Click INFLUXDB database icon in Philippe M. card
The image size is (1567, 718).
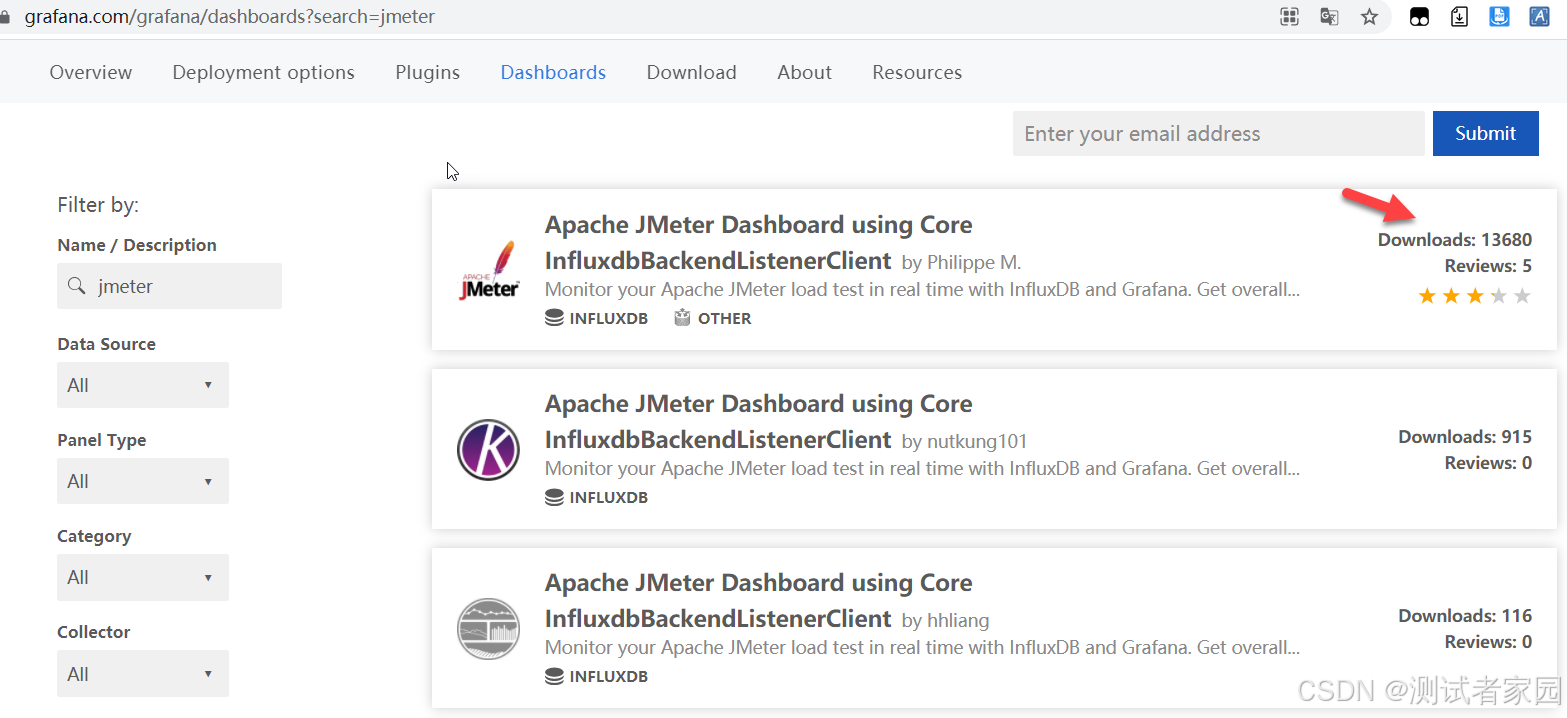(554, 318)
